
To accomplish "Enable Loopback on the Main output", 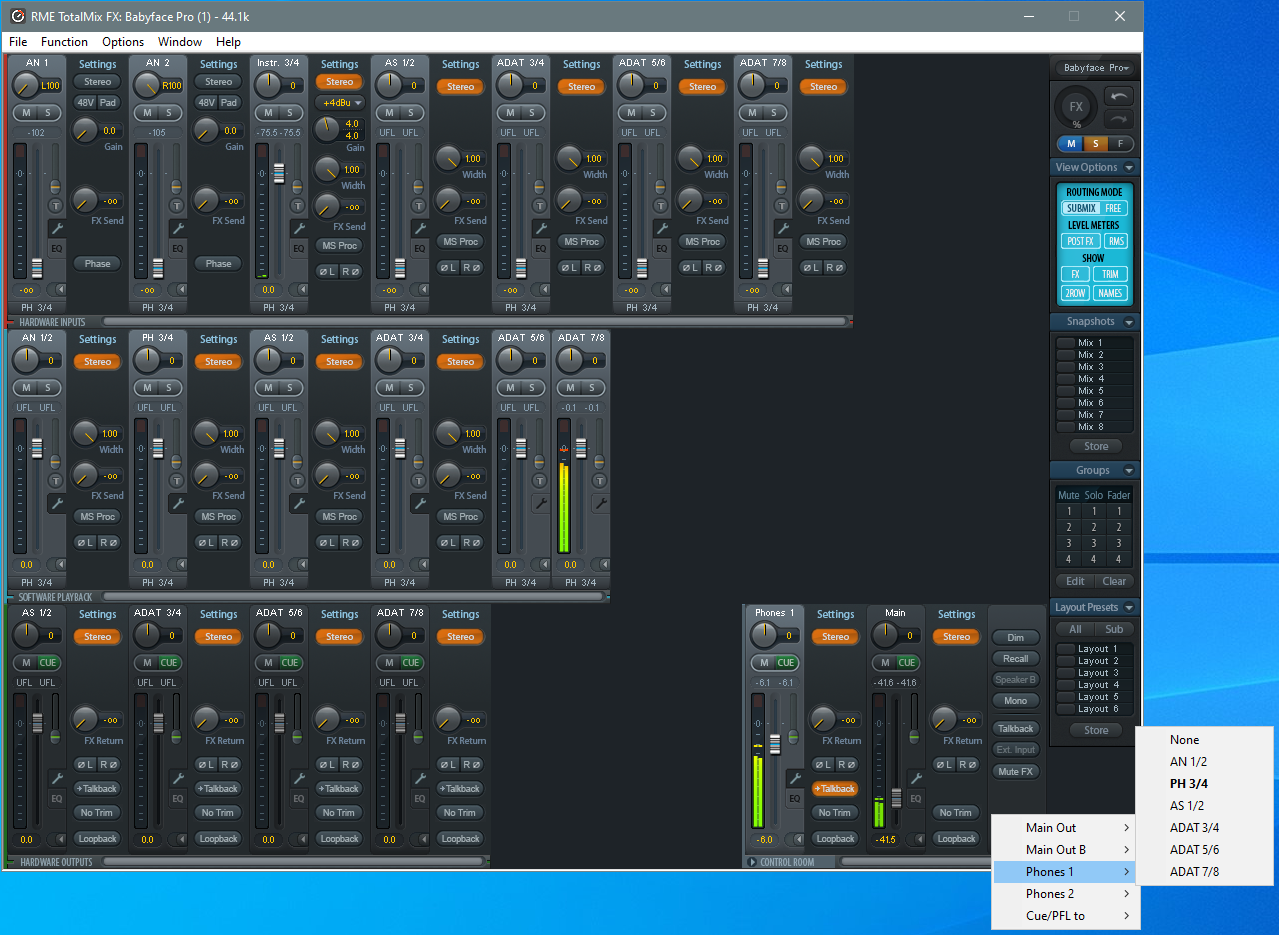I will click(956, 838).
